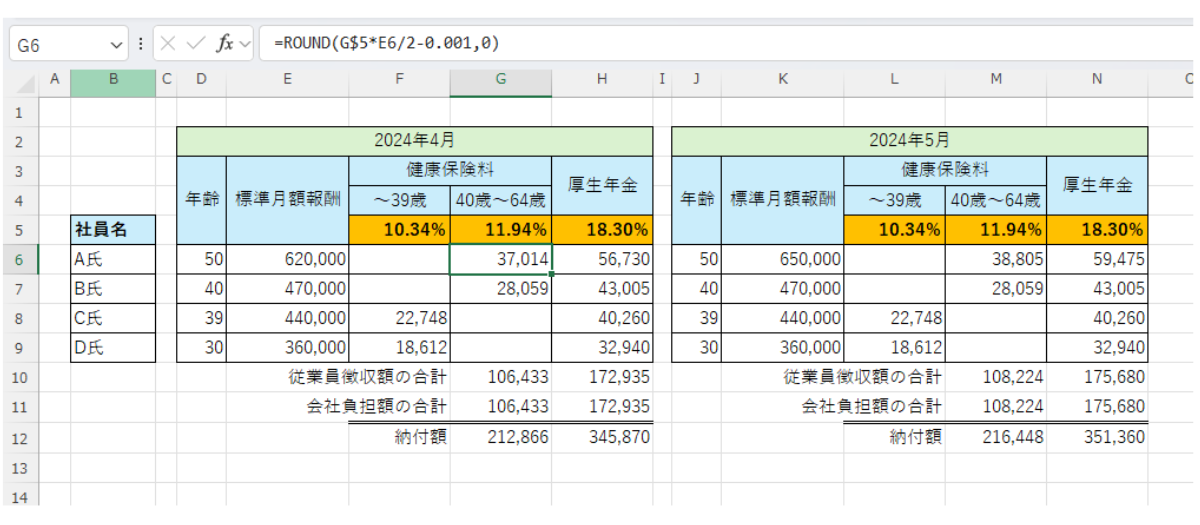Image resolution: width=1200 pixels, height=525 pixels.
Task: Click the 2024年5月 merged header cell
Action: coord(909,141)
